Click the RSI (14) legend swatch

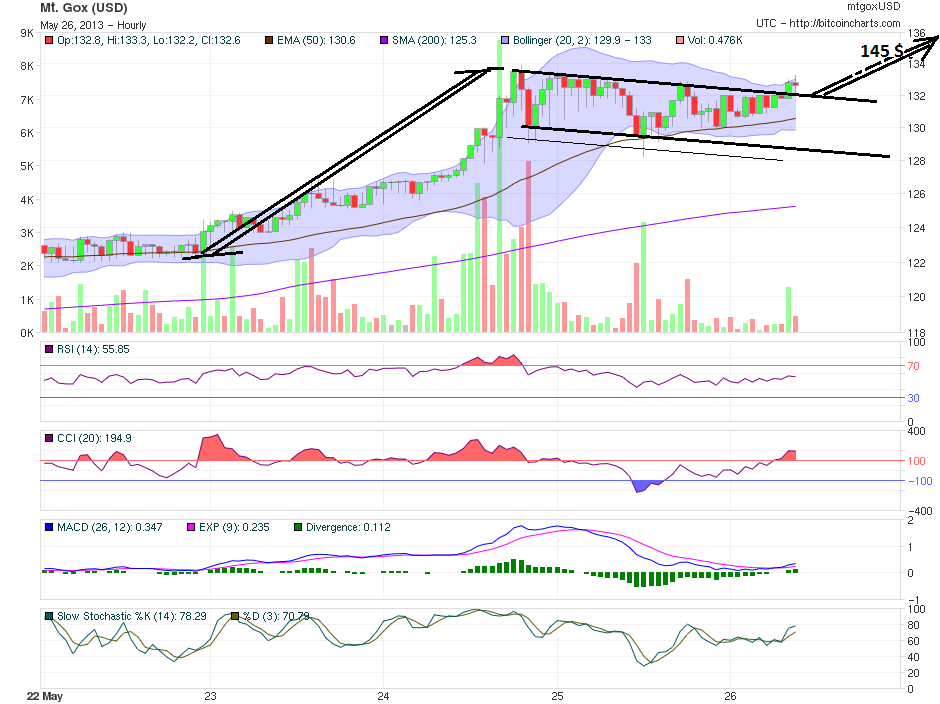click(49, 349)
